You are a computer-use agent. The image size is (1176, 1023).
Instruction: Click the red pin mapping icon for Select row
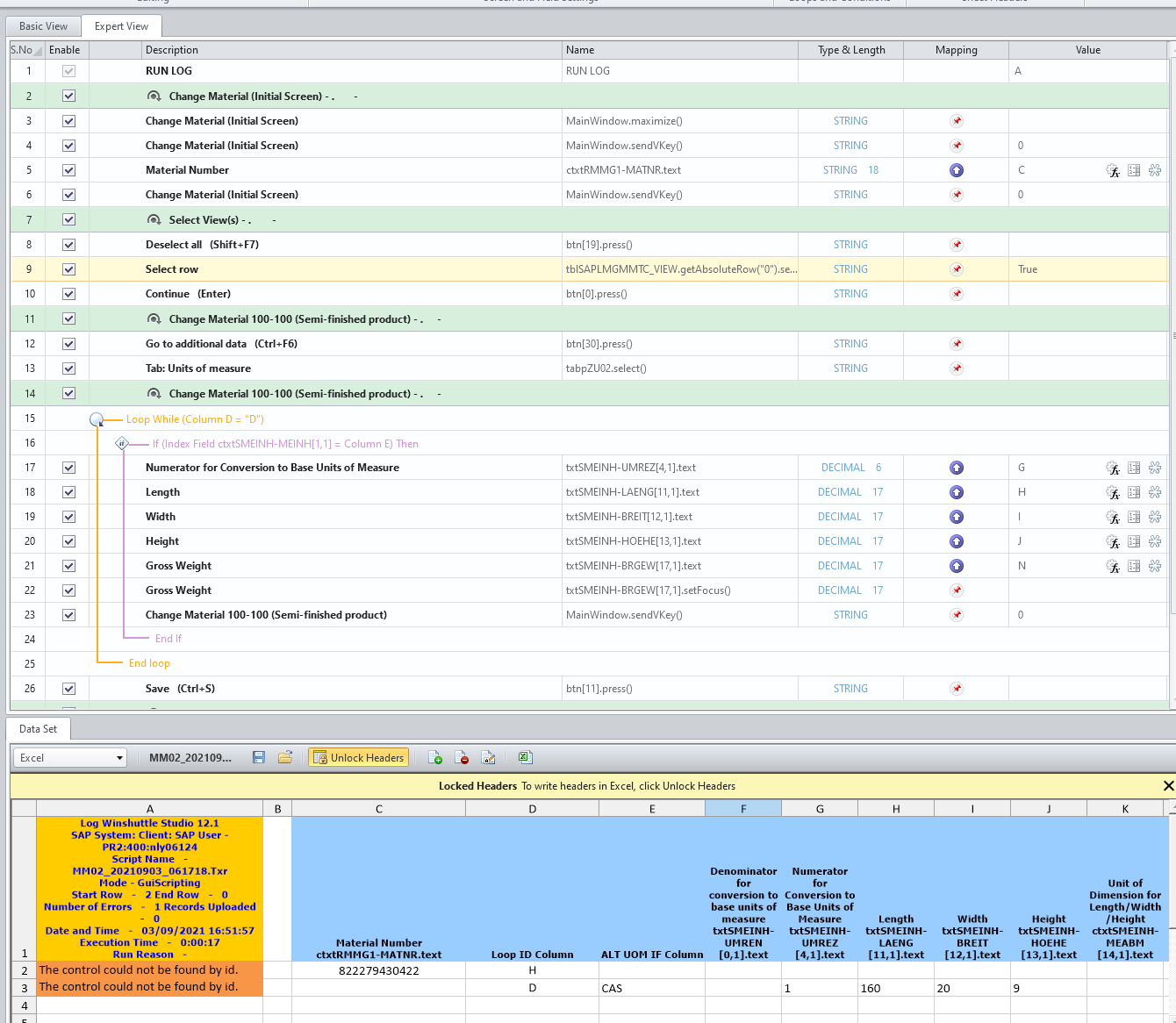pos(957,269)
